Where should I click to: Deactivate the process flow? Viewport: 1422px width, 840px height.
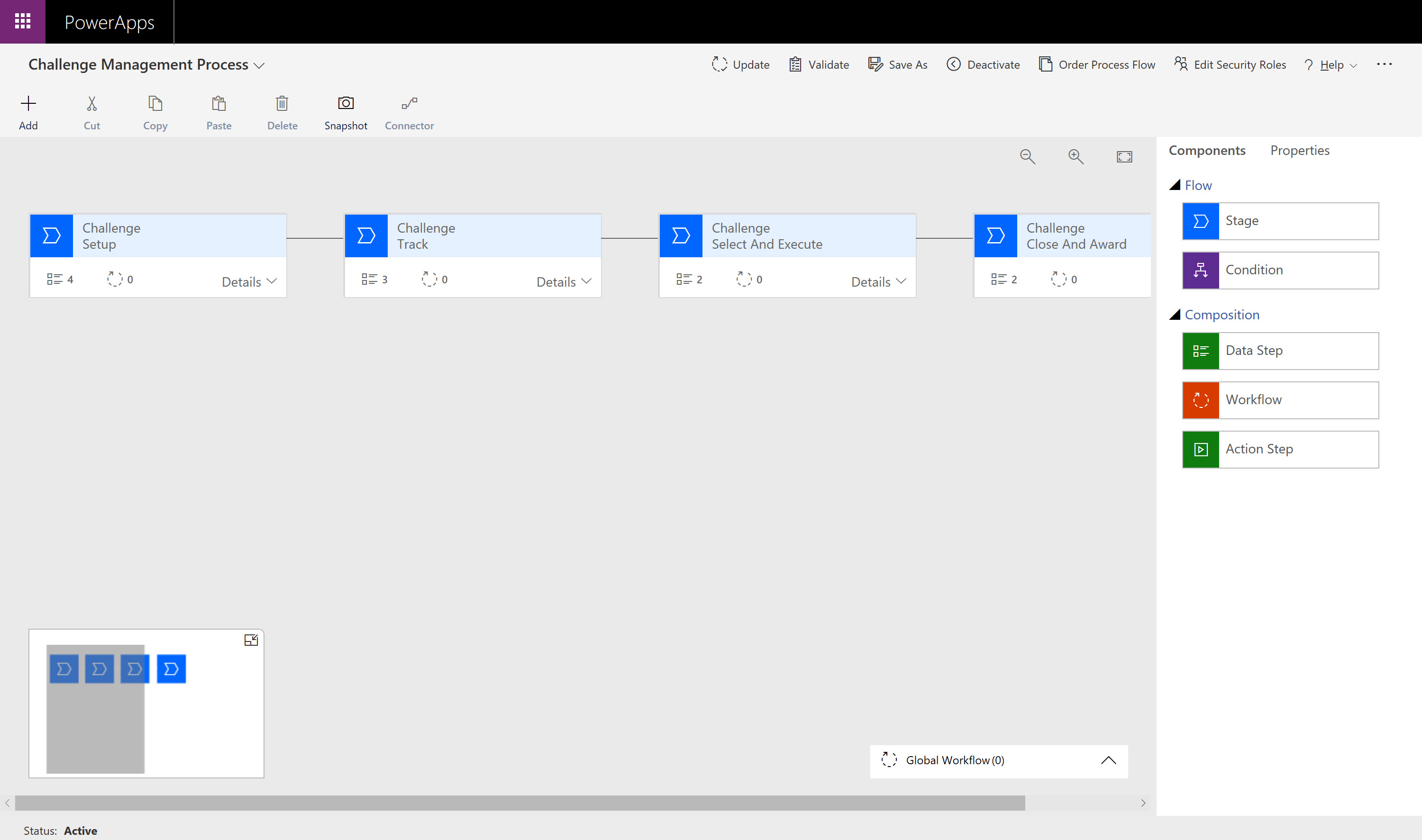pos(983,64)
